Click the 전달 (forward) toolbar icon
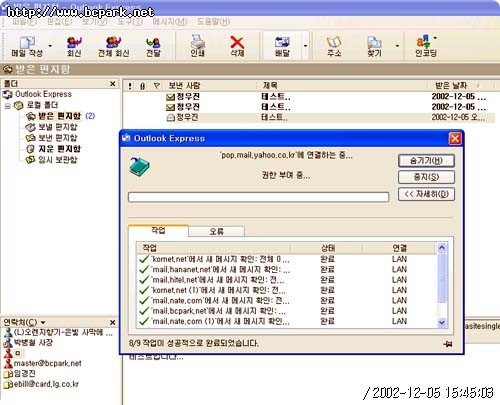This screenshot has height=405, width=500. click(153, 46)
